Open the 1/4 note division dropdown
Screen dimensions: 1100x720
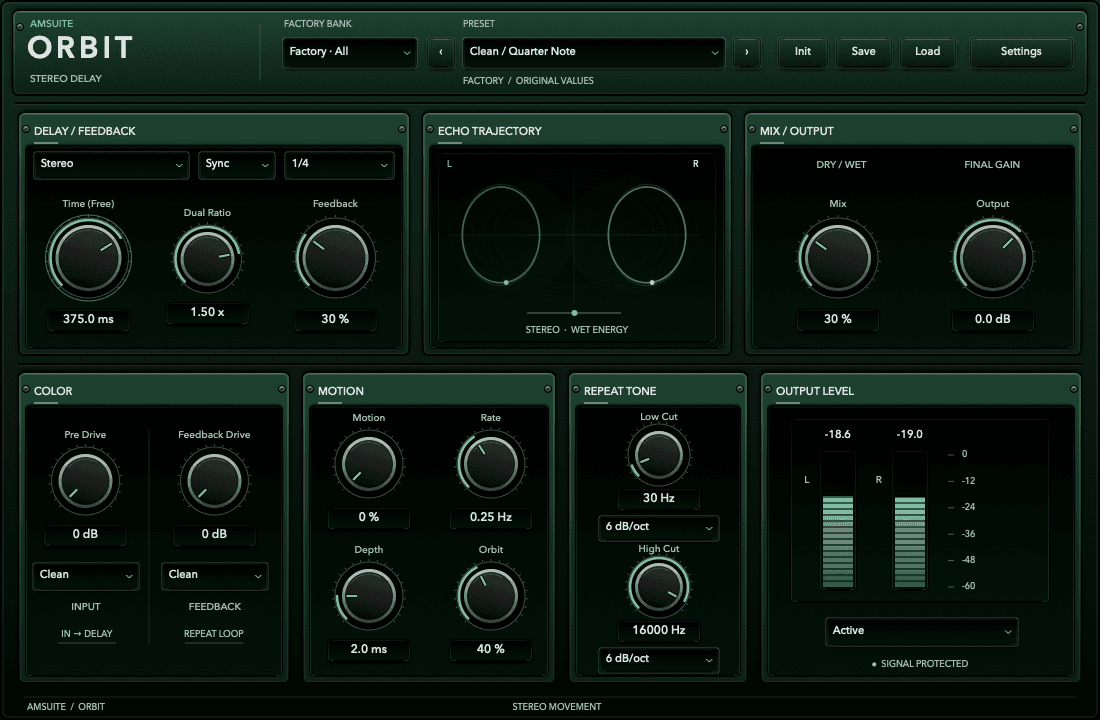coord(339,164)
